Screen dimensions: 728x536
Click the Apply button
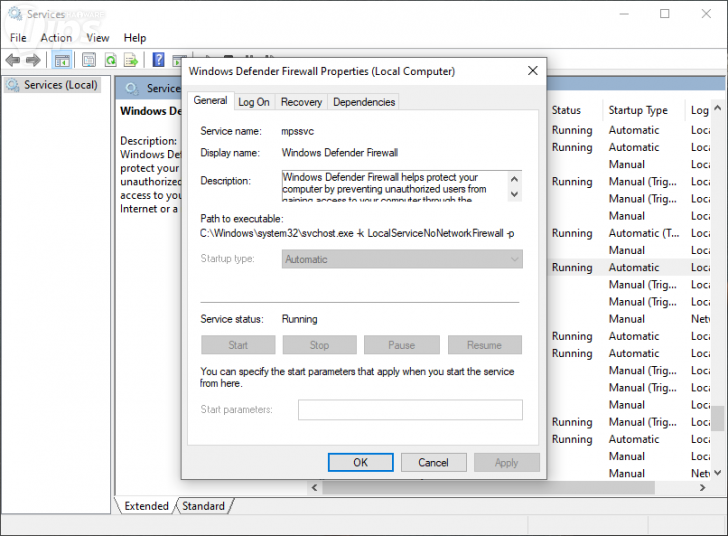507,463
